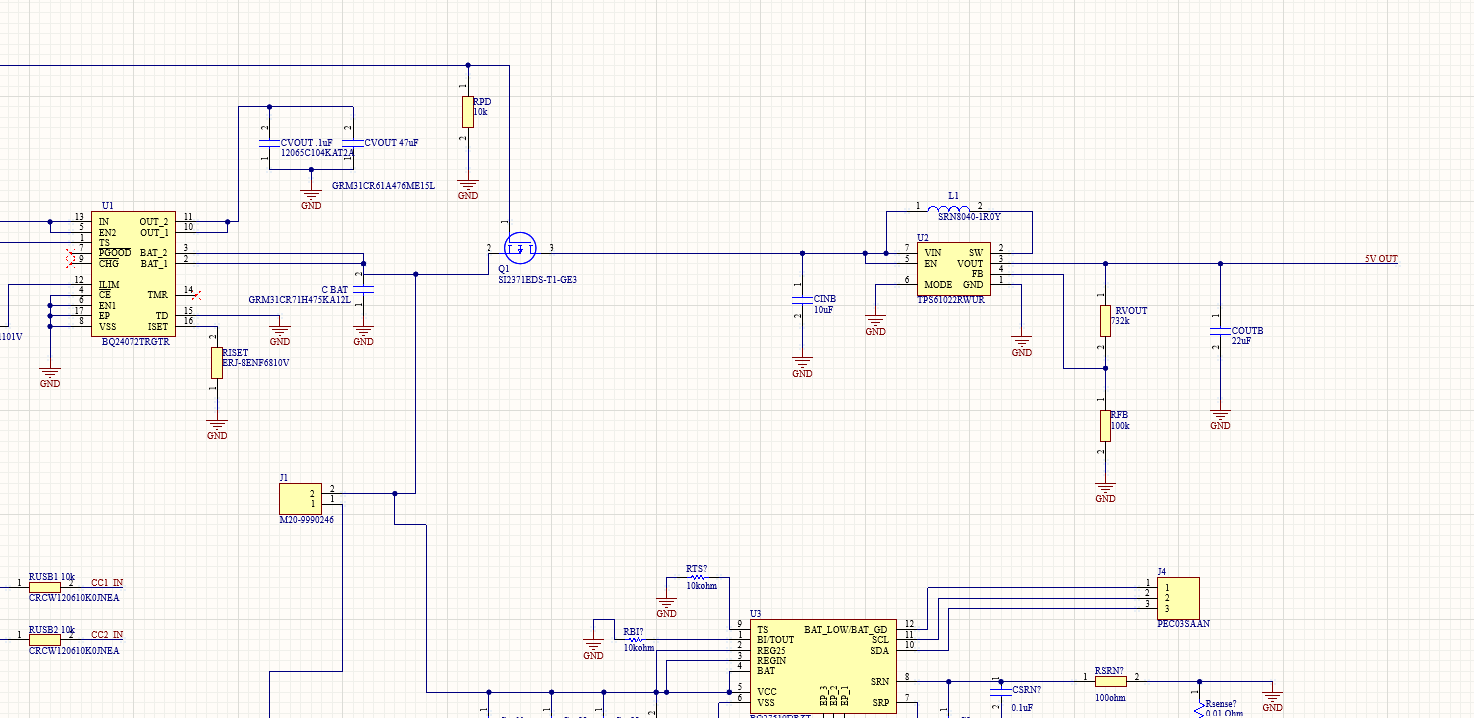Viewport: 1474px width, 718px height.
Task: Click the 12065C104KAT2A part number text
Action: click(x=318, y=153)
